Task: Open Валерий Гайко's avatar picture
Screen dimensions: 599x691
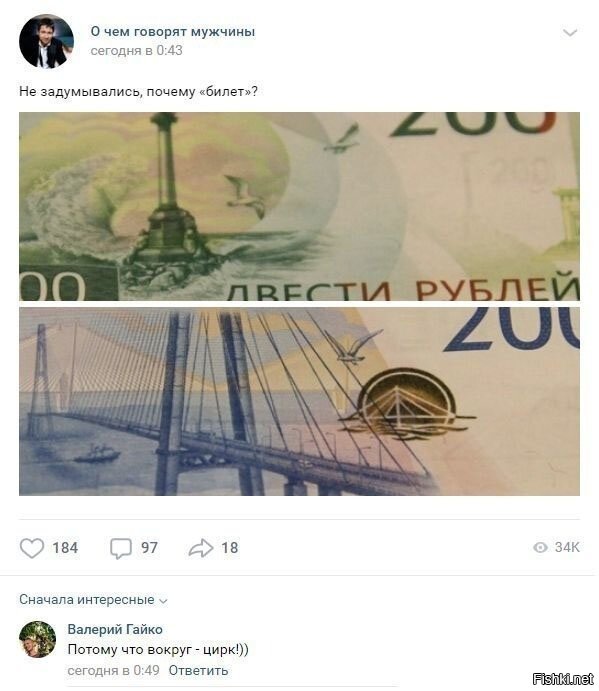Action: 37,639
